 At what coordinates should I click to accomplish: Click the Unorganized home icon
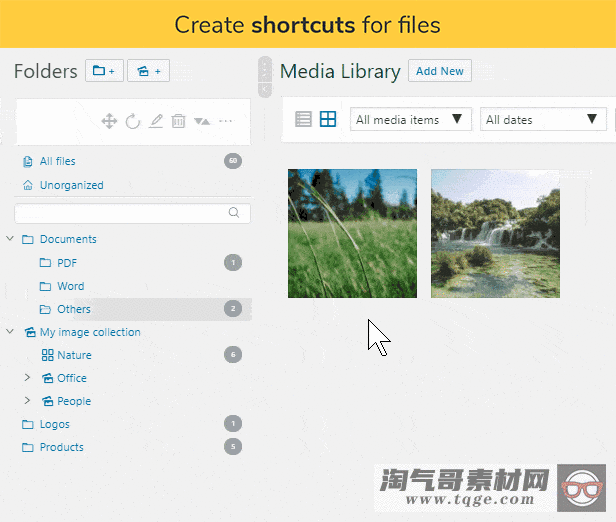click(x=28, y=185)
